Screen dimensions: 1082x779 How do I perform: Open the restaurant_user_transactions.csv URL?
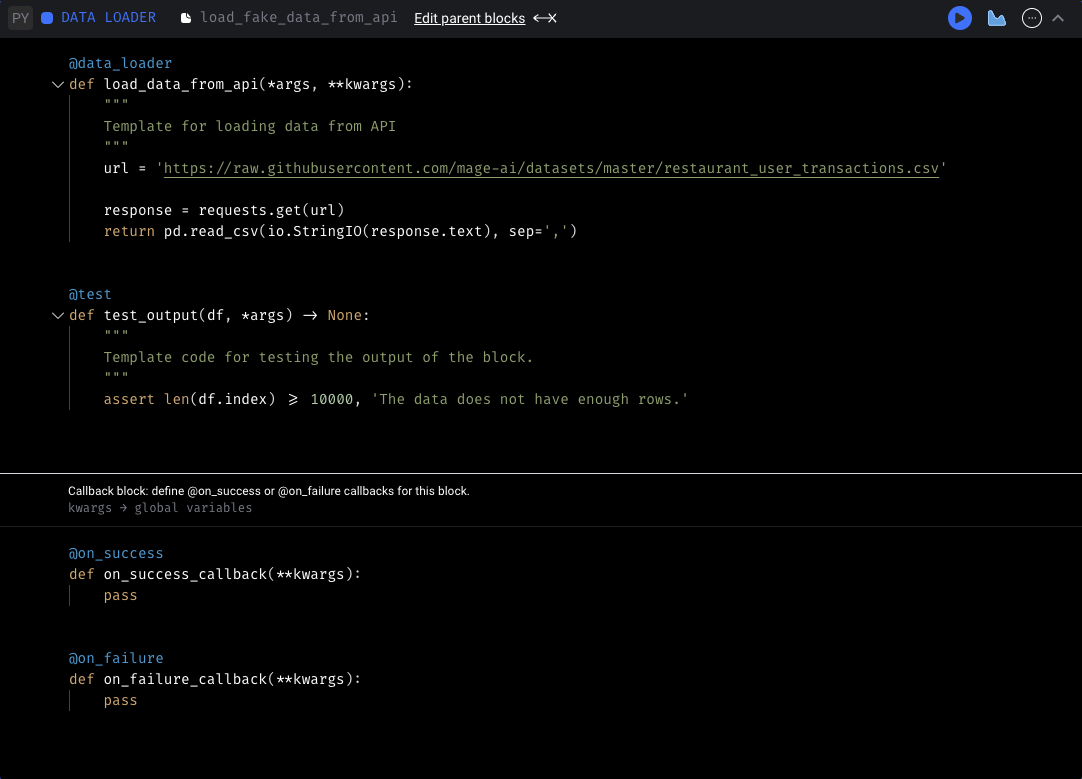551,168
